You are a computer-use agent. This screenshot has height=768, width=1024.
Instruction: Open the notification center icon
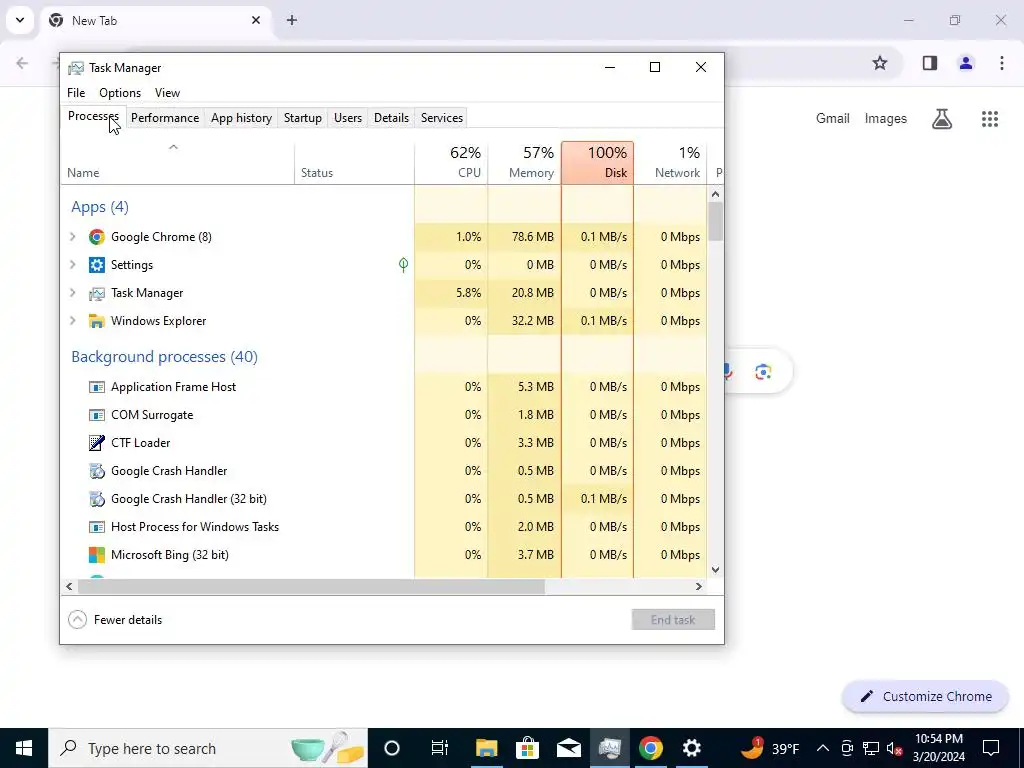991,748
